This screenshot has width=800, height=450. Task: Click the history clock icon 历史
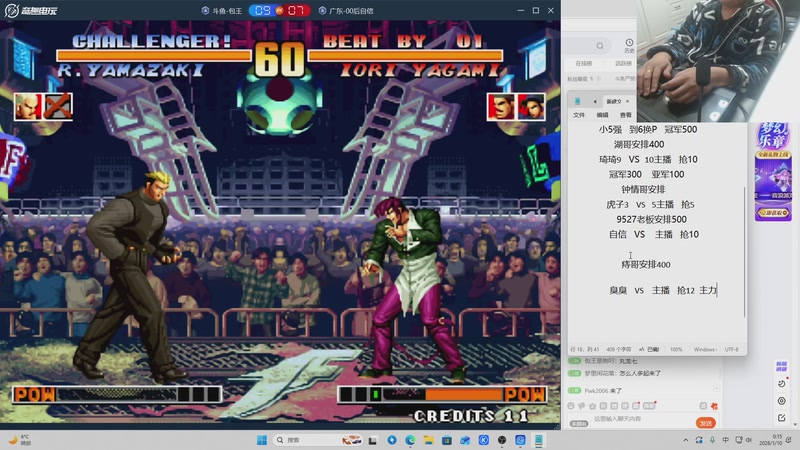click(629, 45)
